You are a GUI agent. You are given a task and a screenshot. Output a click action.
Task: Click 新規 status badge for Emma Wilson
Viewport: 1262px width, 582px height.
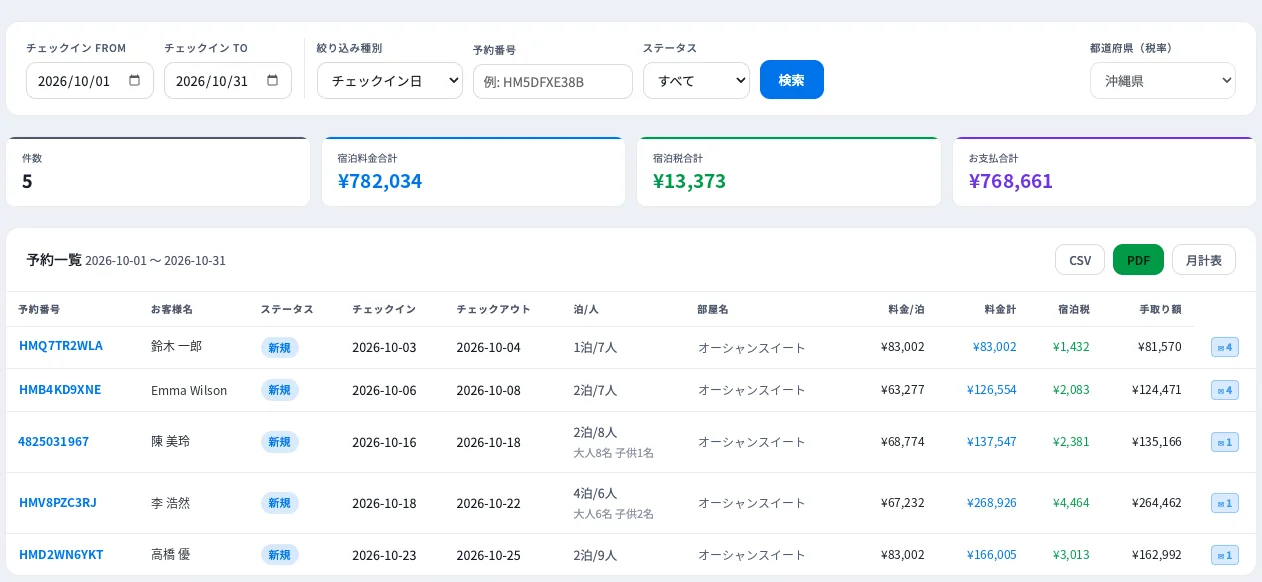[279, 390]
